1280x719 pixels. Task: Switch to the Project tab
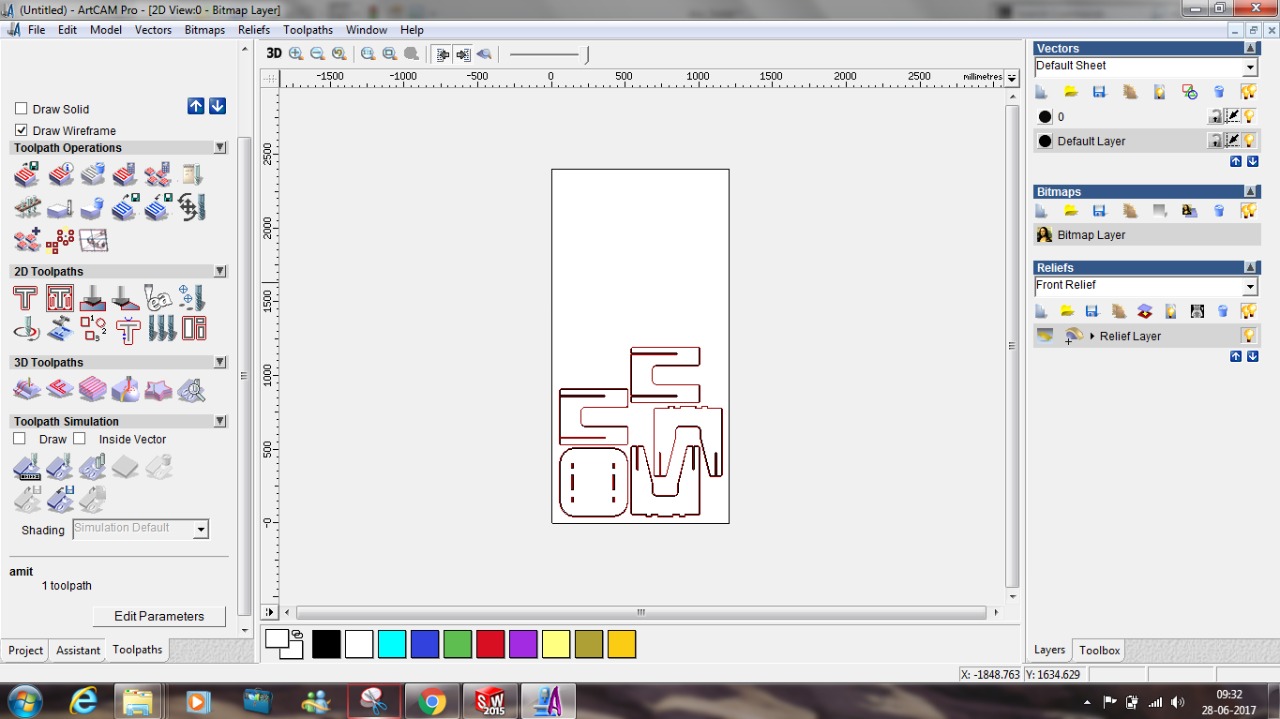pyautogui.click(x=25, y=650)
